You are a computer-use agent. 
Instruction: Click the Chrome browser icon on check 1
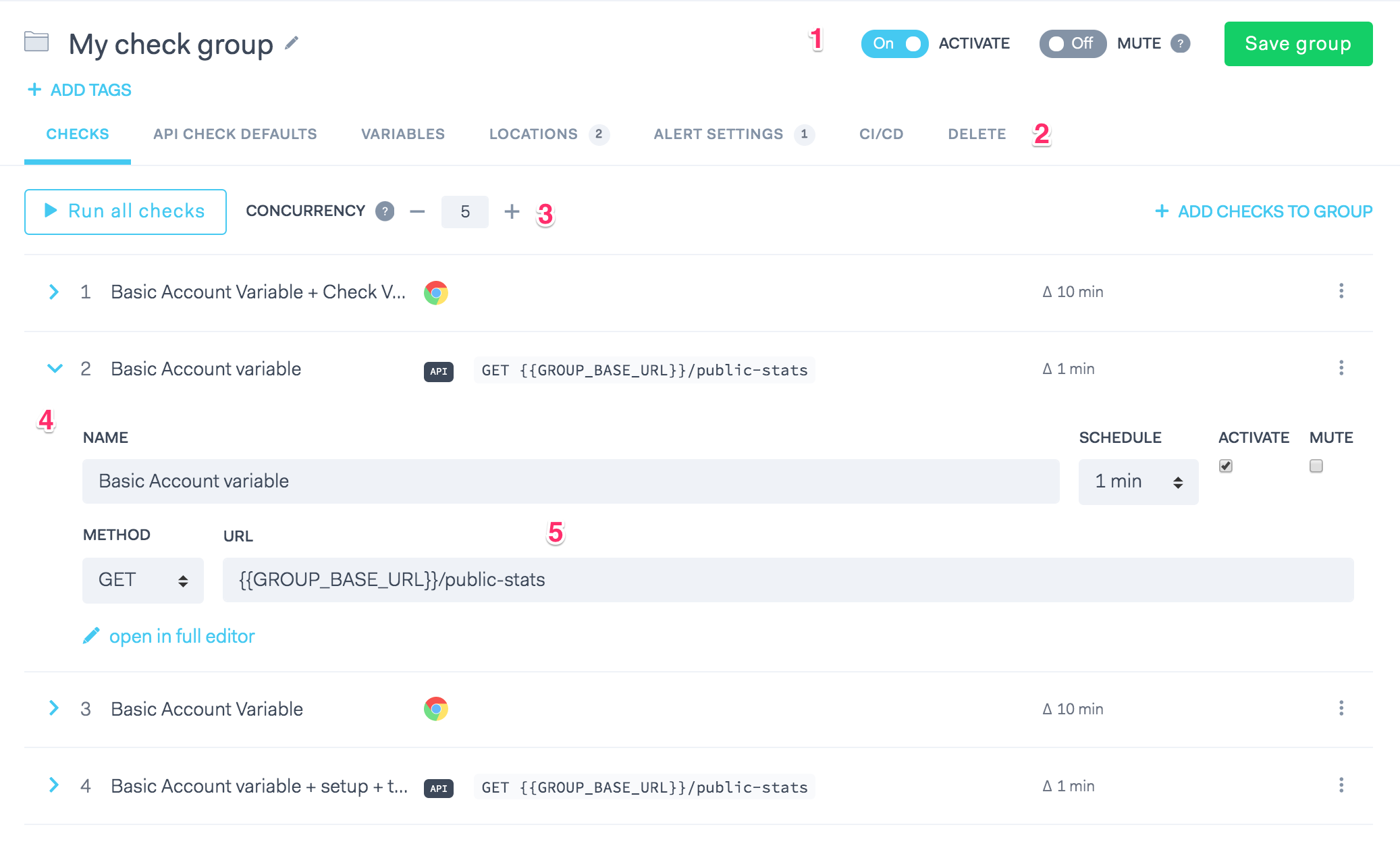(436, 291)
